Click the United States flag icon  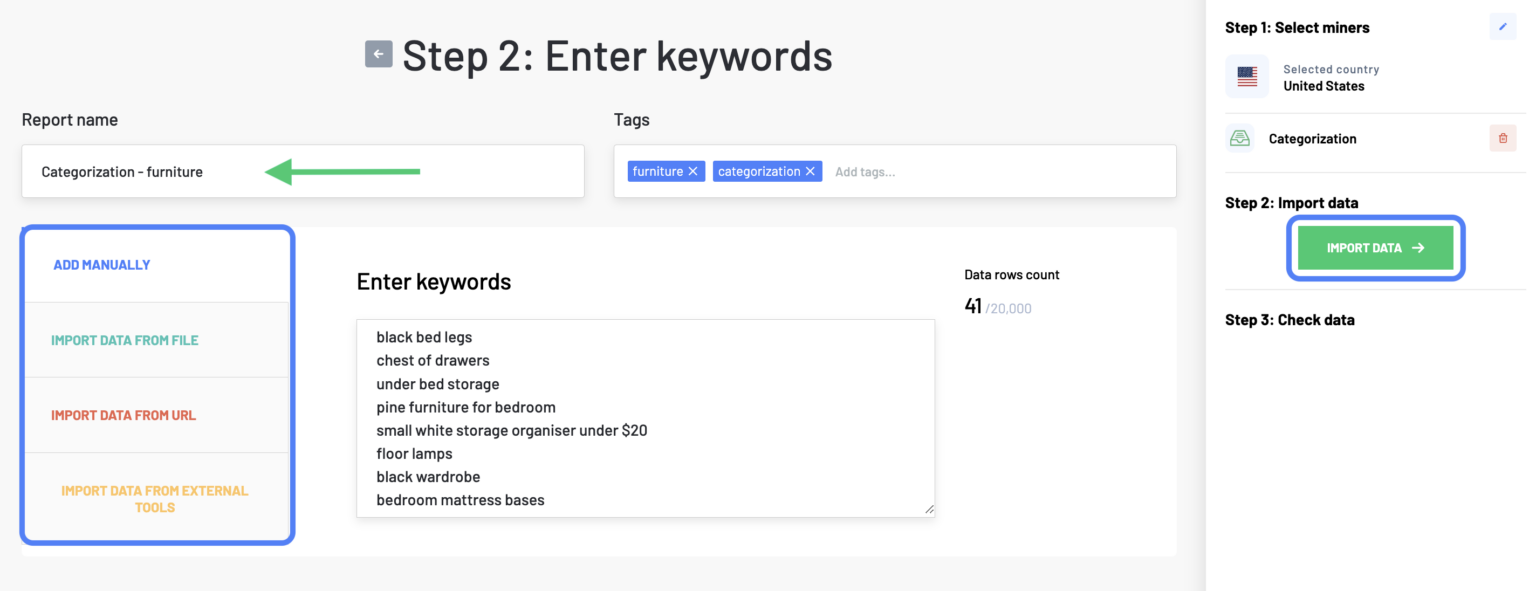[1246, 76]
